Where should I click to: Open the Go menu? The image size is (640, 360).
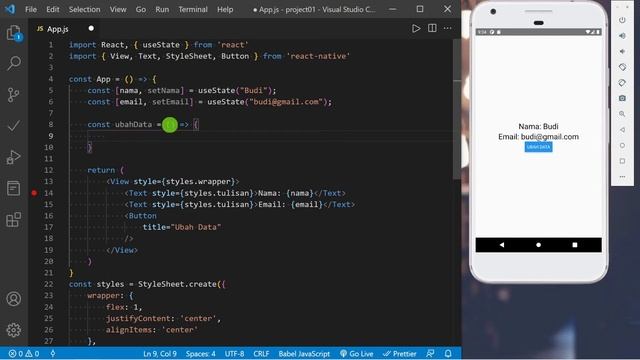pos(141,9)
